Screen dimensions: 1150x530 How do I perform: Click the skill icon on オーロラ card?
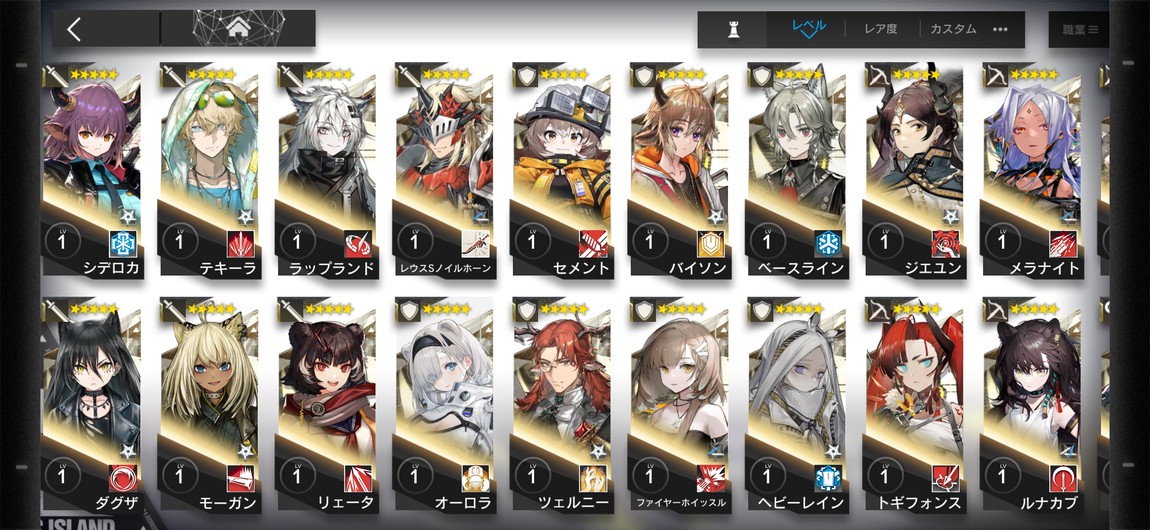[x=476, y=478]
